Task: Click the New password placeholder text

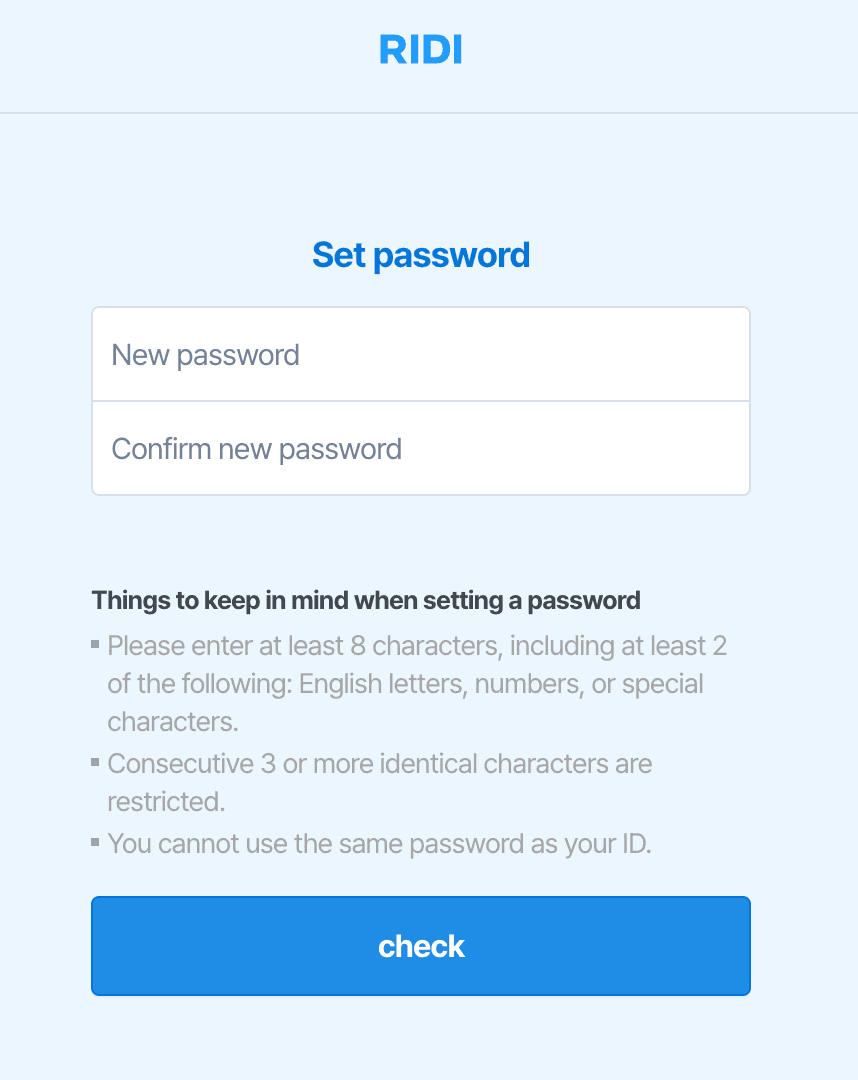Action: coord(206,354)
